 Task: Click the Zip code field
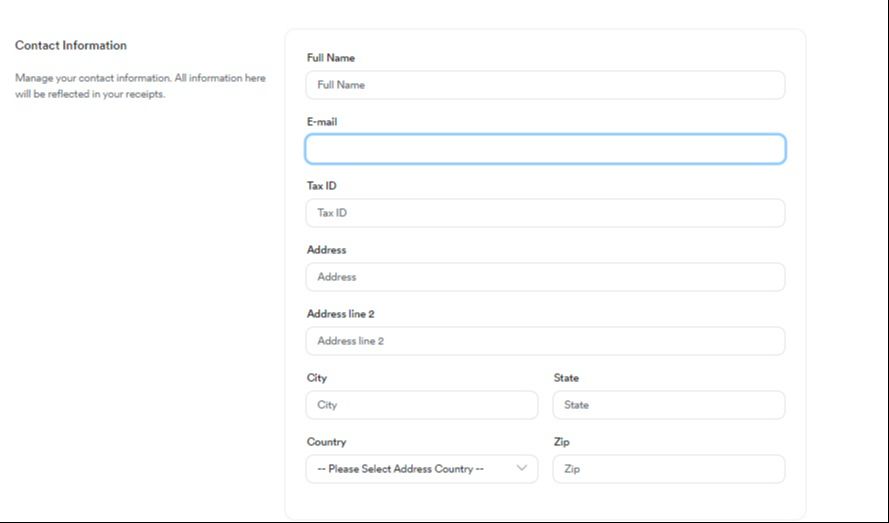668,469
